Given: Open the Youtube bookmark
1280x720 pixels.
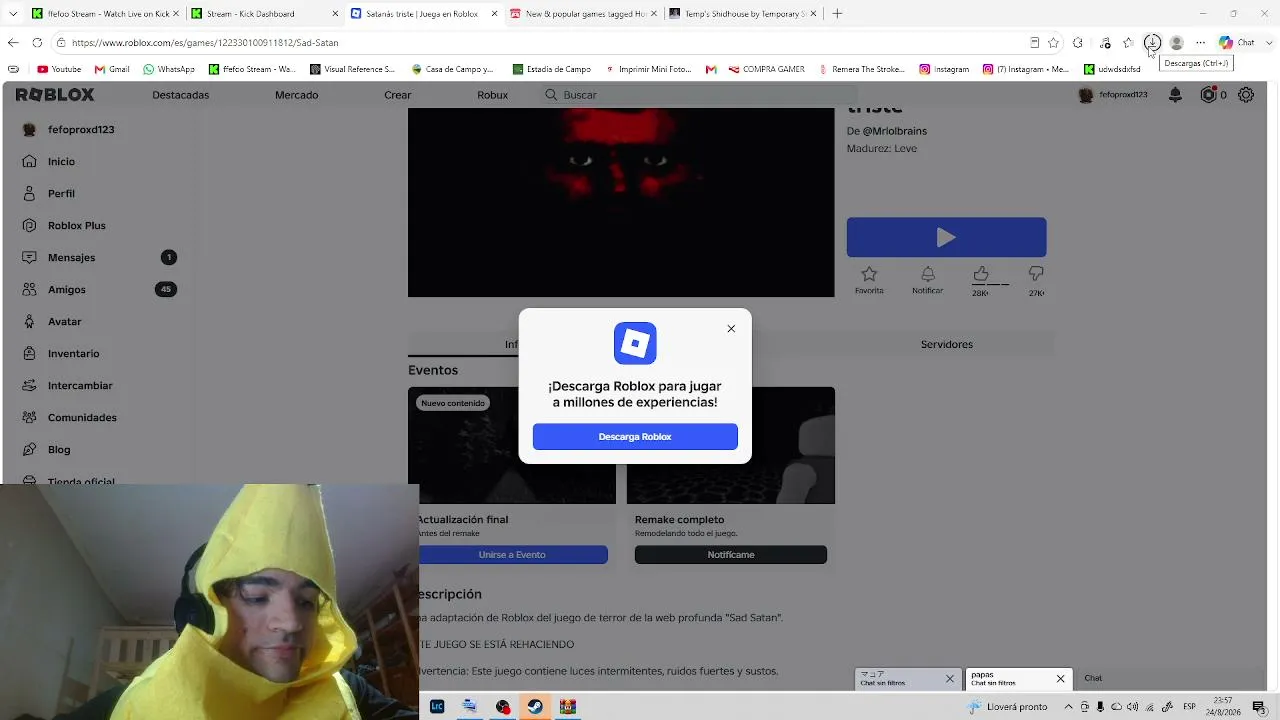Looking at the screenshot, I should click(x=59, y=70).
